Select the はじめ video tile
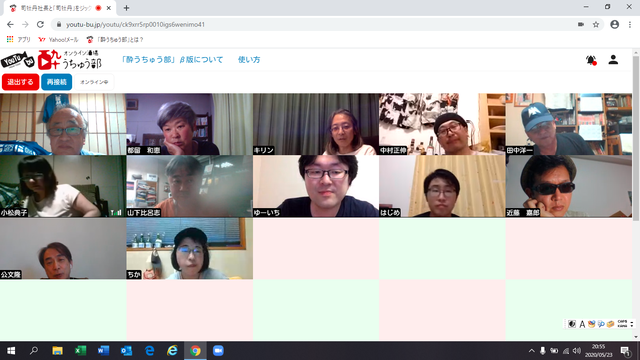 (x=442, y=186)
